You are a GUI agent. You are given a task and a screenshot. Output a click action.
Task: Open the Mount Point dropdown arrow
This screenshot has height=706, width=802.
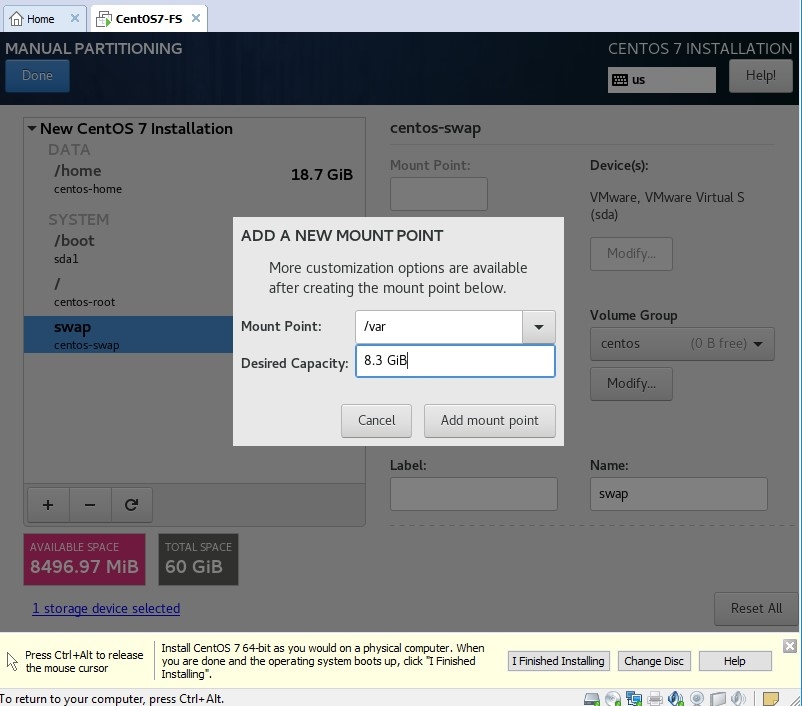(x=538, y=327)
